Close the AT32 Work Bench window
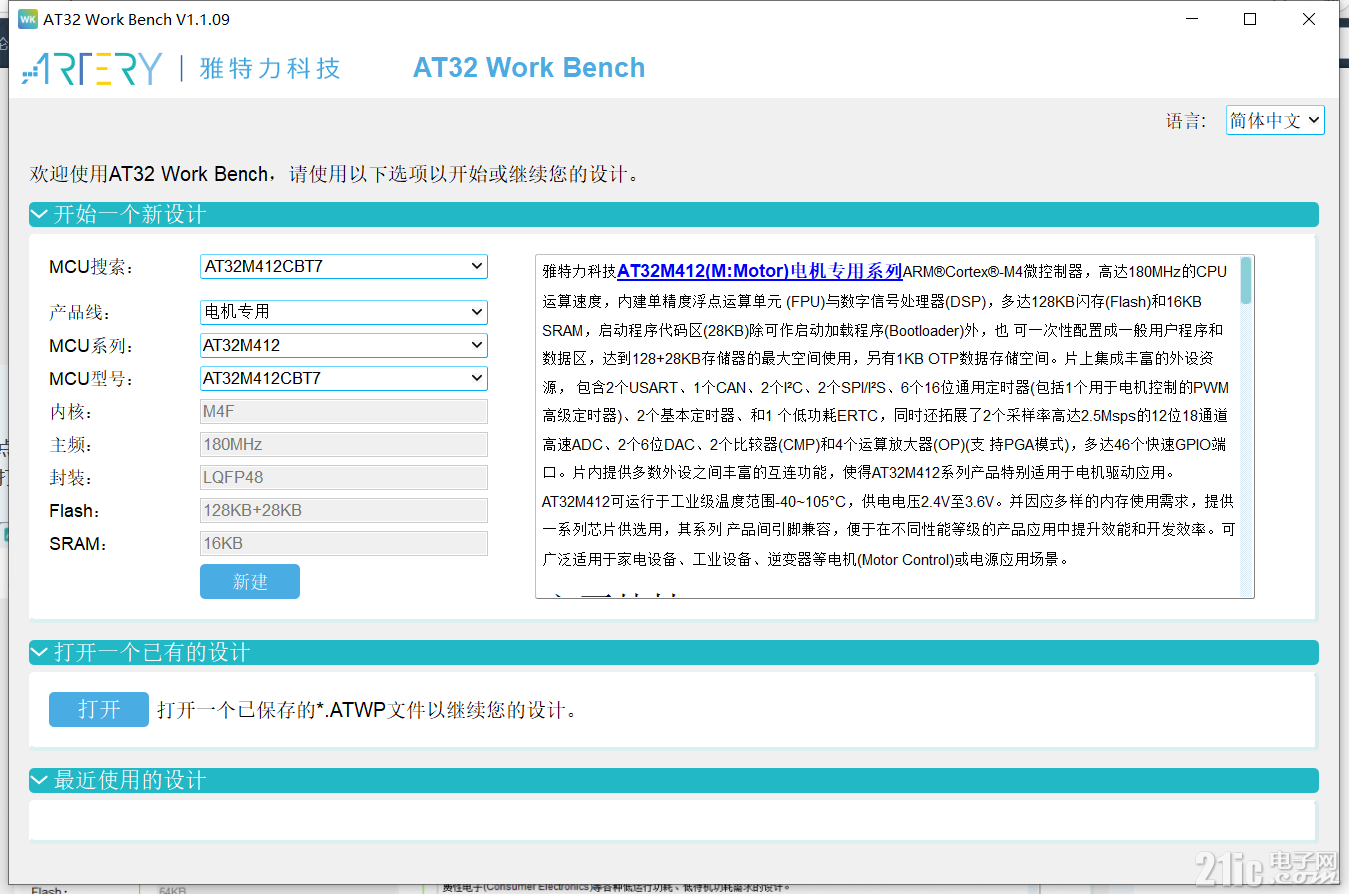Screen dimensions: 1349x894 click(x=1309, y=19)
